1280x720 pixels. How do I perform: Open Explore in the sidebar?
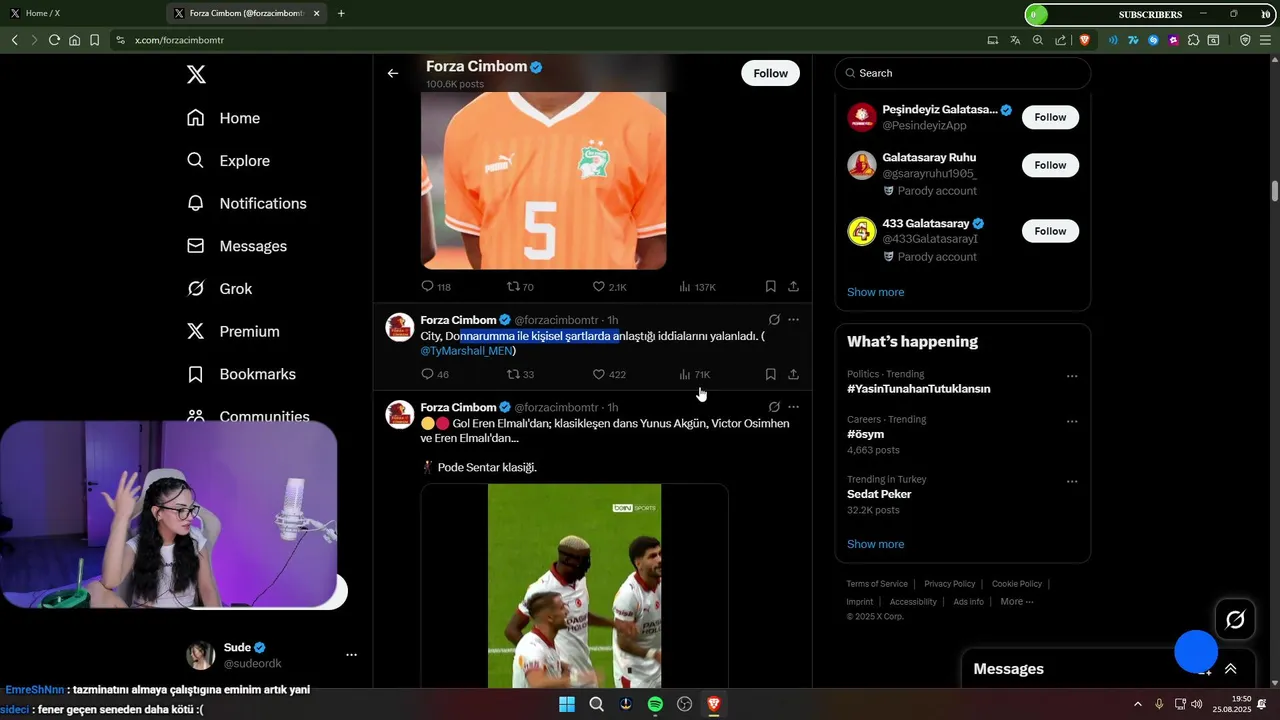(228, 161)
